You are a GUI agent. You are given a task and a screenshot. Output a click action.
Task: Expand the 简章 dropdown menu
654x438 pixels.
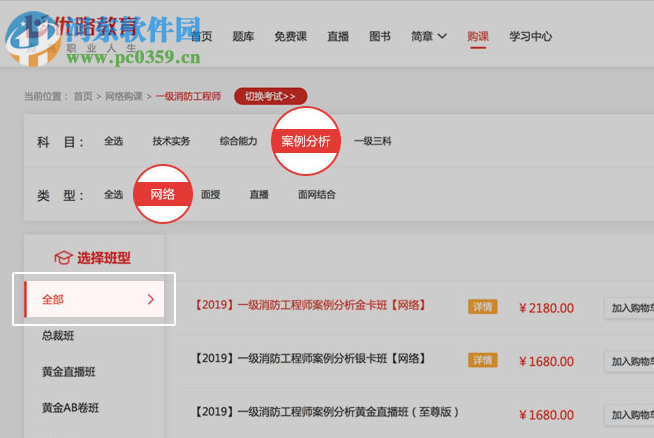click(429, 37)
